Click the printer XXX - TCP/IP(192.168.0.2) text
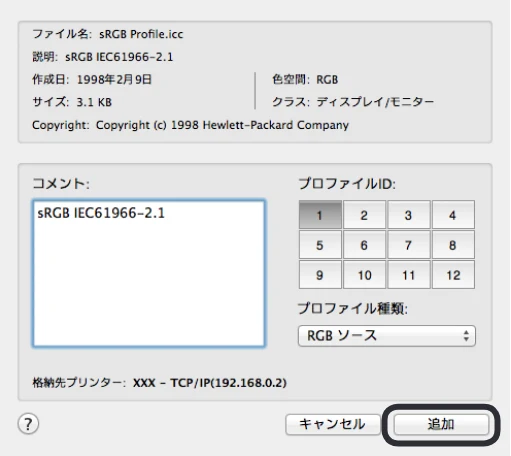The height and width of the screenshot is (456, 511). click(210, 383)
